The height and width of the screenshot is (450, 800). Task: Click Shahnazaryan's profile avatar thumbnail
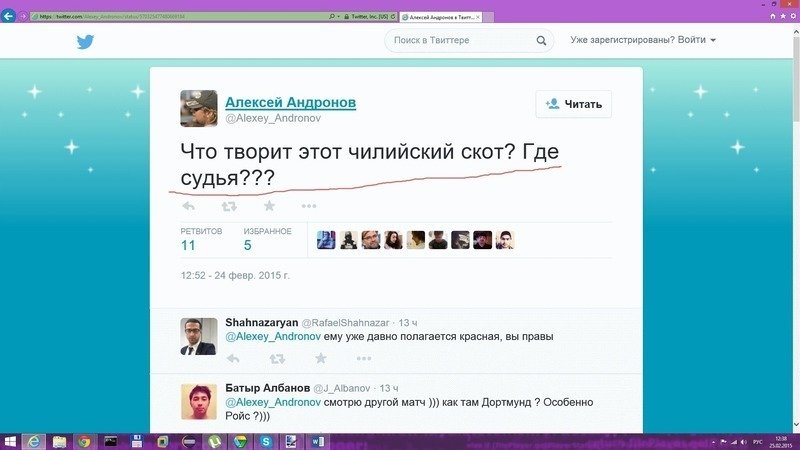[198, 336]
